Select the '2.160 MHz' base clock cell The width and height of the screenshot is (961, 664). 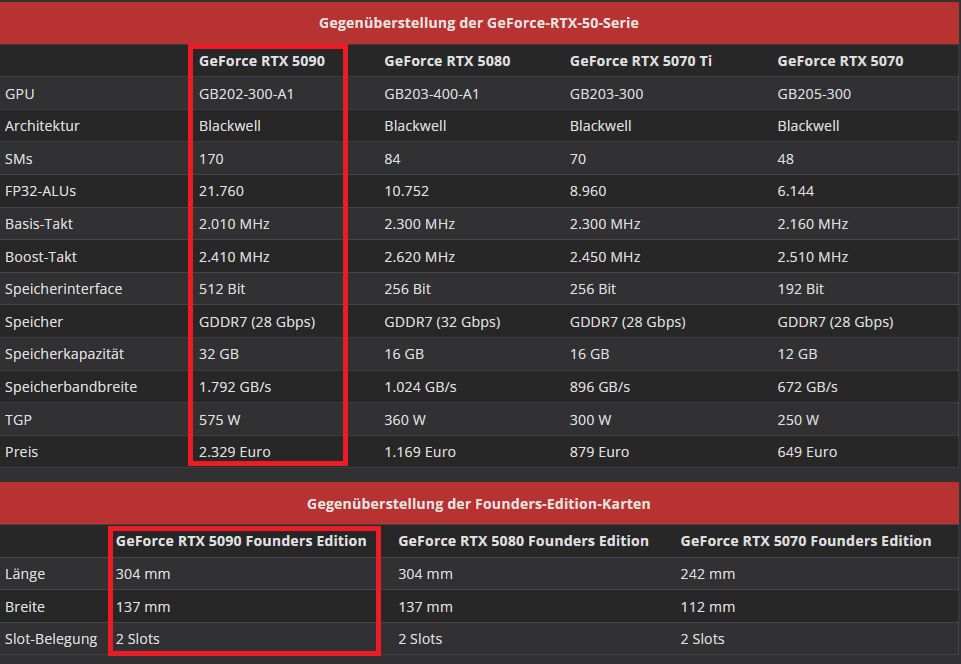[813, 224]
